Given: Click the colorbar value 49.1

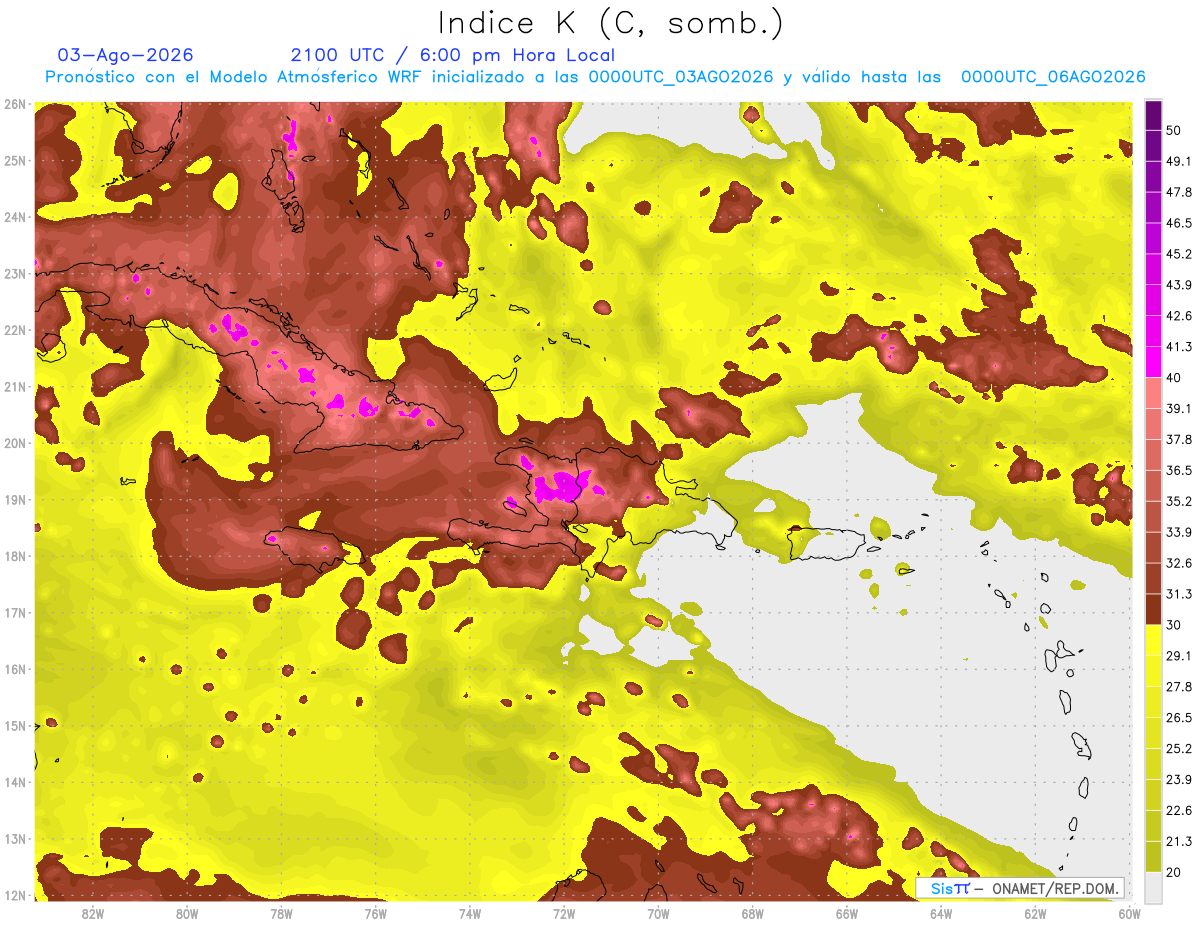Looking at the screenshot, I should tap(1179, 162).
